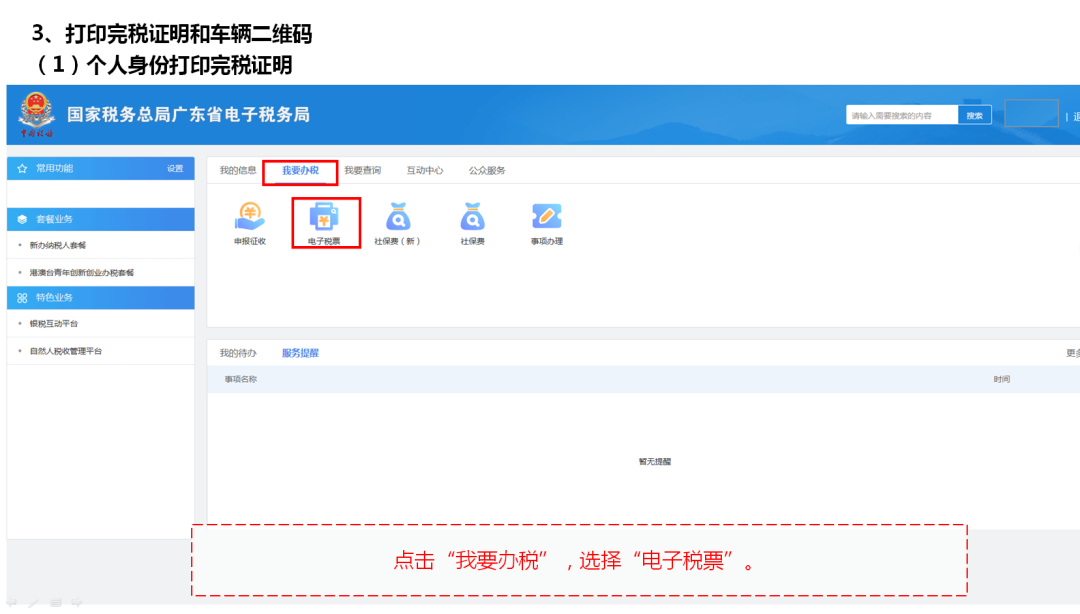Viewport: 1080px width, 614px height.
Task: Advance with the slideshow forward arrow
Action: click(77, 602)
